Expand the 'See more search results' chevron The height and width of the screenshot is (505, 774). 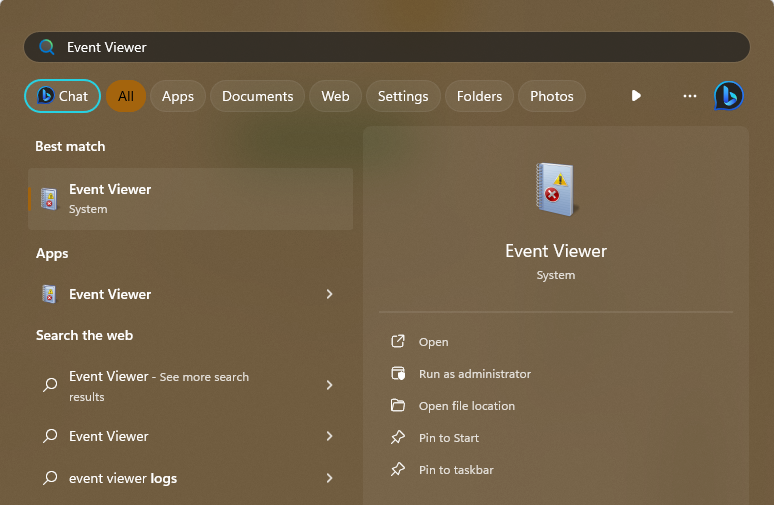(329, 385)
